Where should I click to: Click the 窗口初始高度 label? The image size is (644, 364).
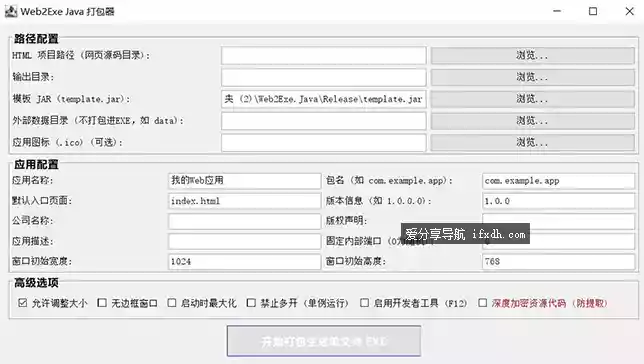click(x=356, y=261)
